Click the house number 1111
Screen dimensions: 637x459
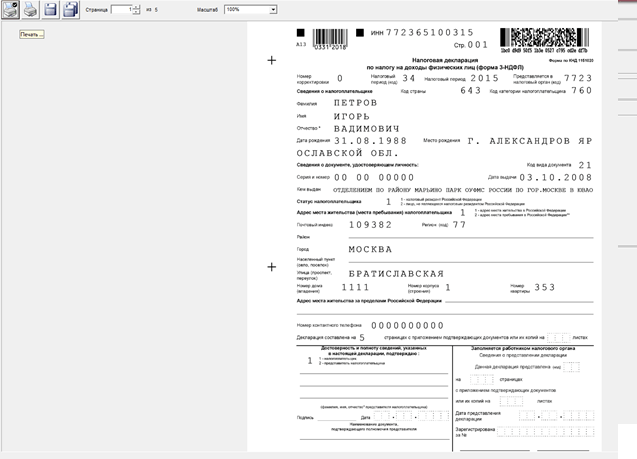355,287
